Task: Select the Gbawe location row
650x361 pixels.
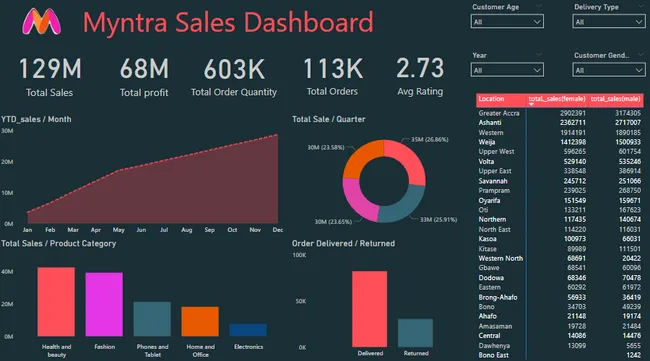Action: [x=560, y=268]
